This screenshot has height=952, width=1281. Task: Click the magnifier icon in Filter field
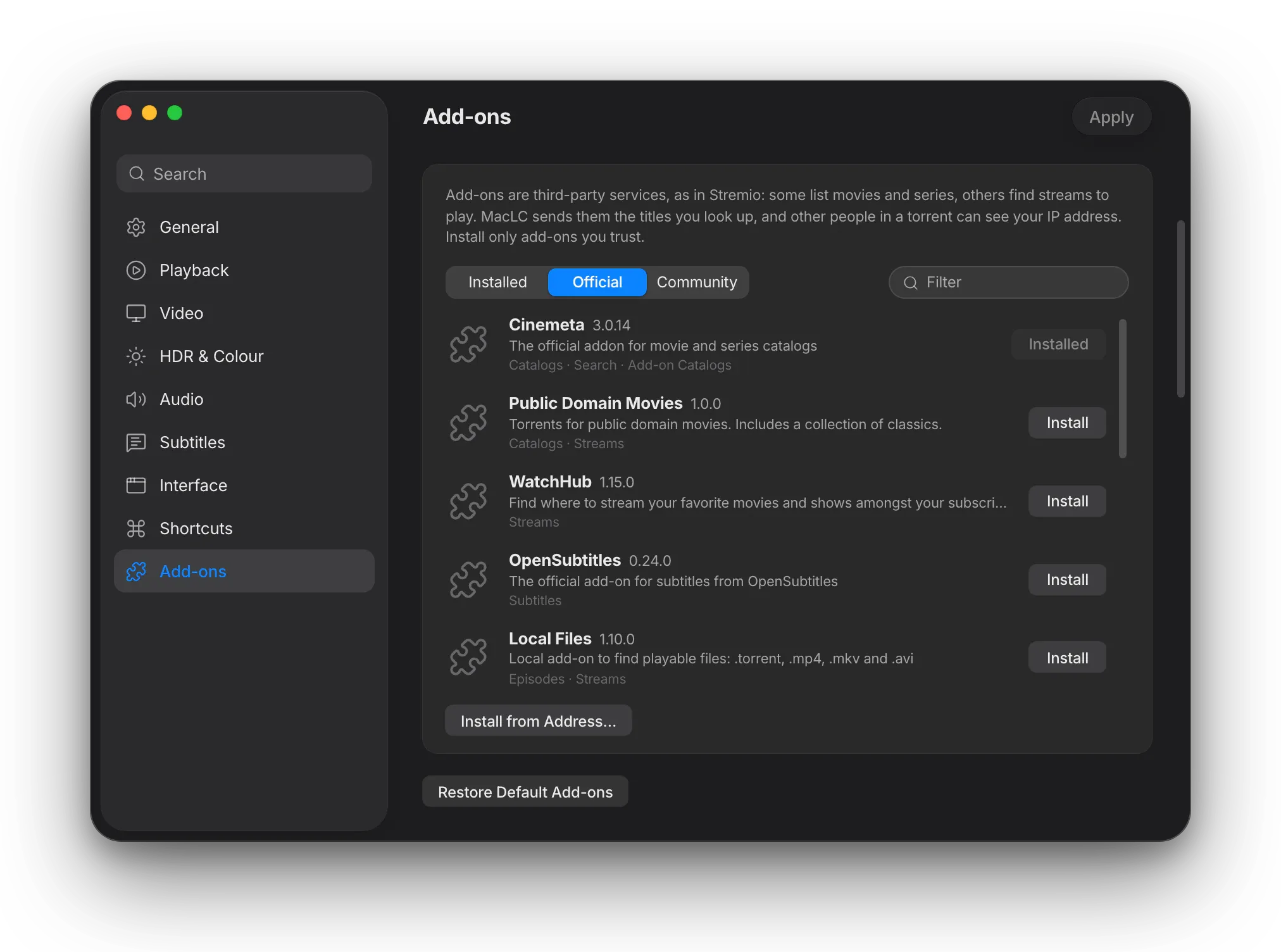pos(911,283)
